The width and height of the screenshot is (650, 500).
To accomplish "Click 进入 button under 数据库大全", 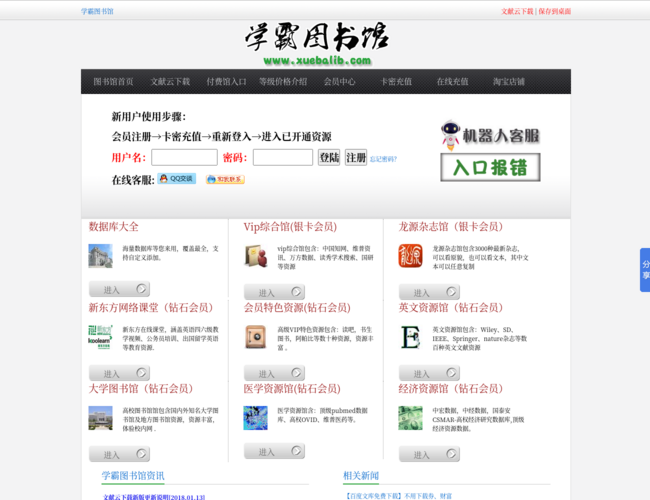I will pyautogui.click(x=119, y=289).
